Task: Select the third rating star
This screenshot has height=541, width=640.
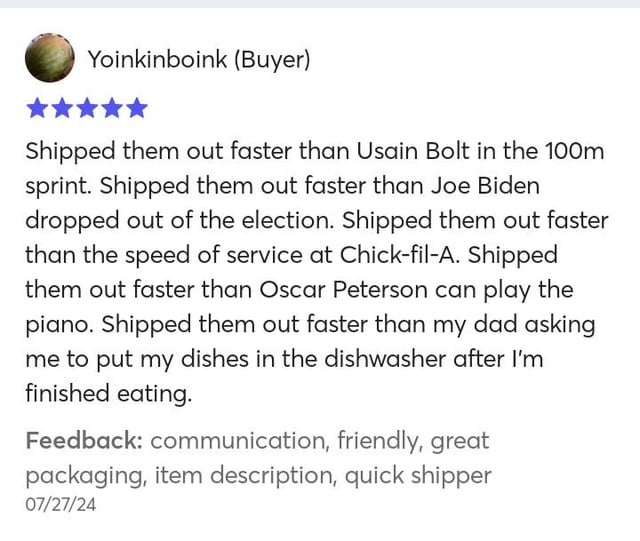Action: 87,108
